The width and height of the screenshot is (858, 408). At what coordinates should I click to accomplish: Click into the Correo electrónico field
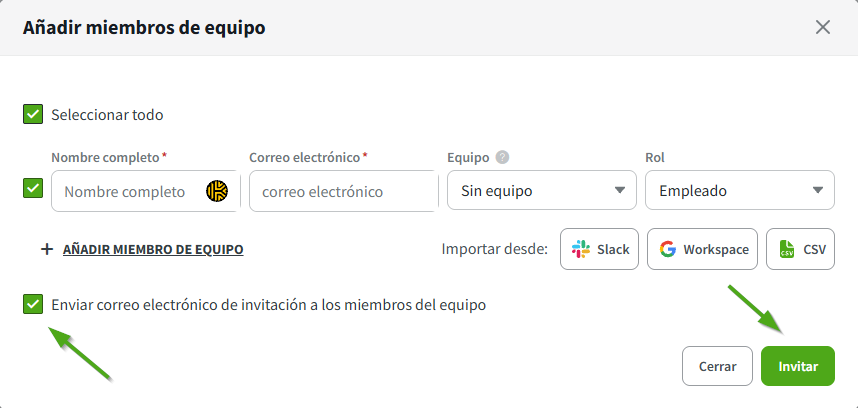(342, 191)
